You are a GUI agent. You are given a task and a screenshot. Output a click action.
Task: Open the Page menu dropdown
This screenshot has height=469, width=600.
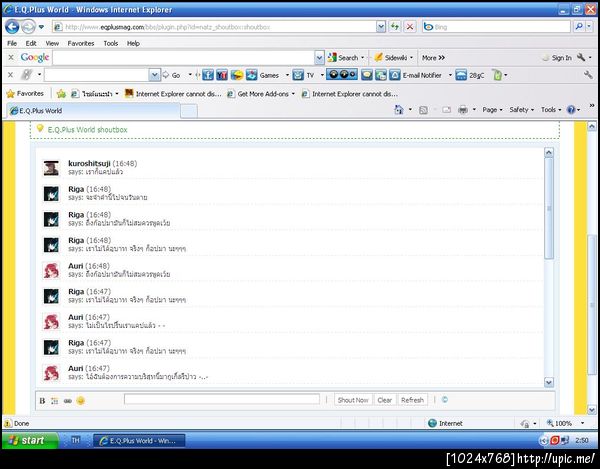[x=492, y=110]
